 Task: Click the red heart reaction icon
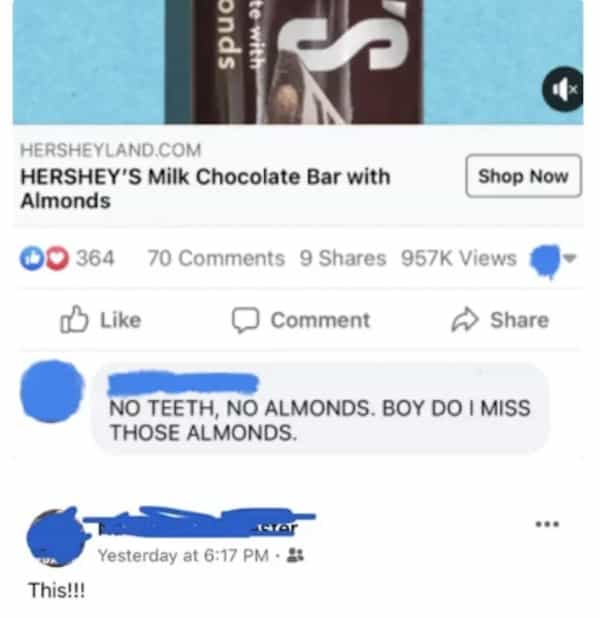pyautogui.click(x=57, y=258)
